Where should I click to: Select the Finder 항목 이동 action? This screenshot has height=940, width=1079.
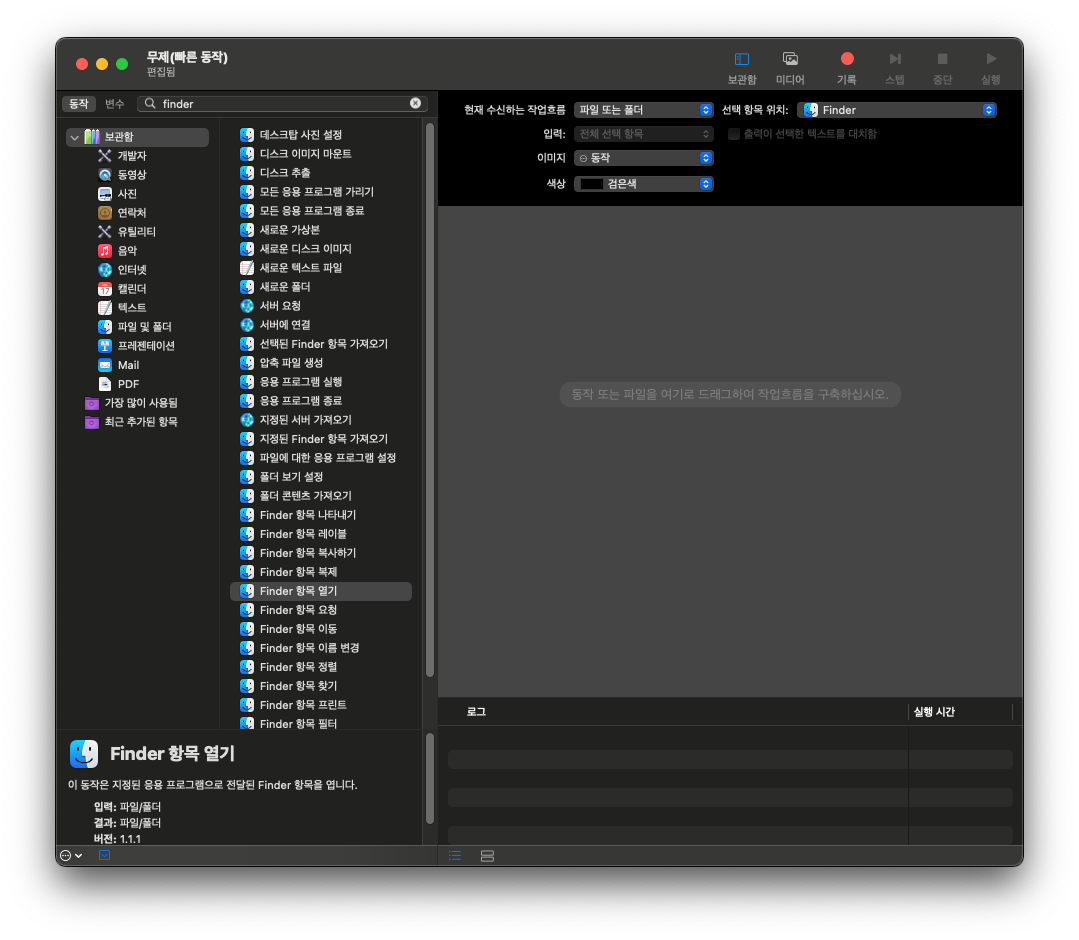(x=298, y=629)
